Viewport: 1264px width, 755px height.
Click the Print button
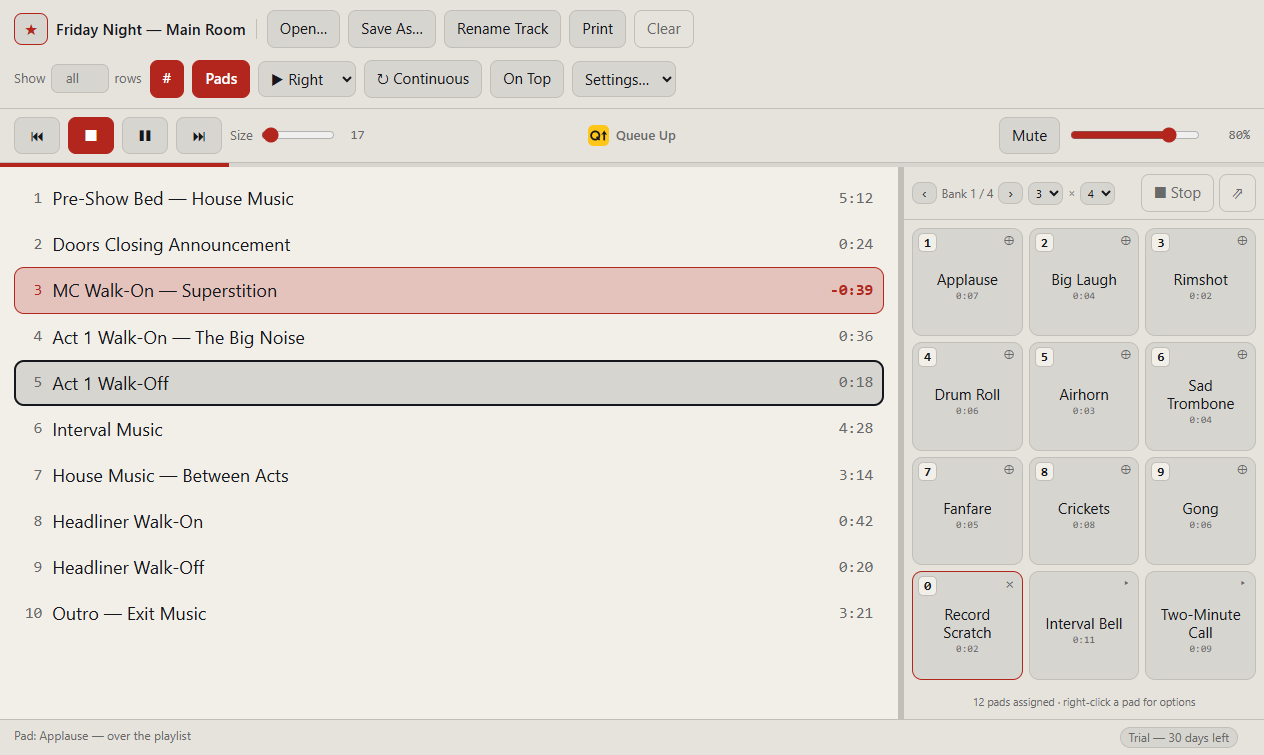[598, 29]
